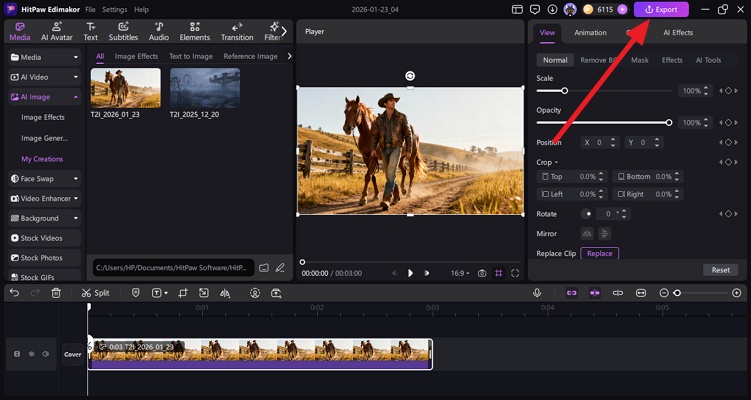This screenshot has height=400, width=751.
Task: Open the Settings menu
Action: 114,9
